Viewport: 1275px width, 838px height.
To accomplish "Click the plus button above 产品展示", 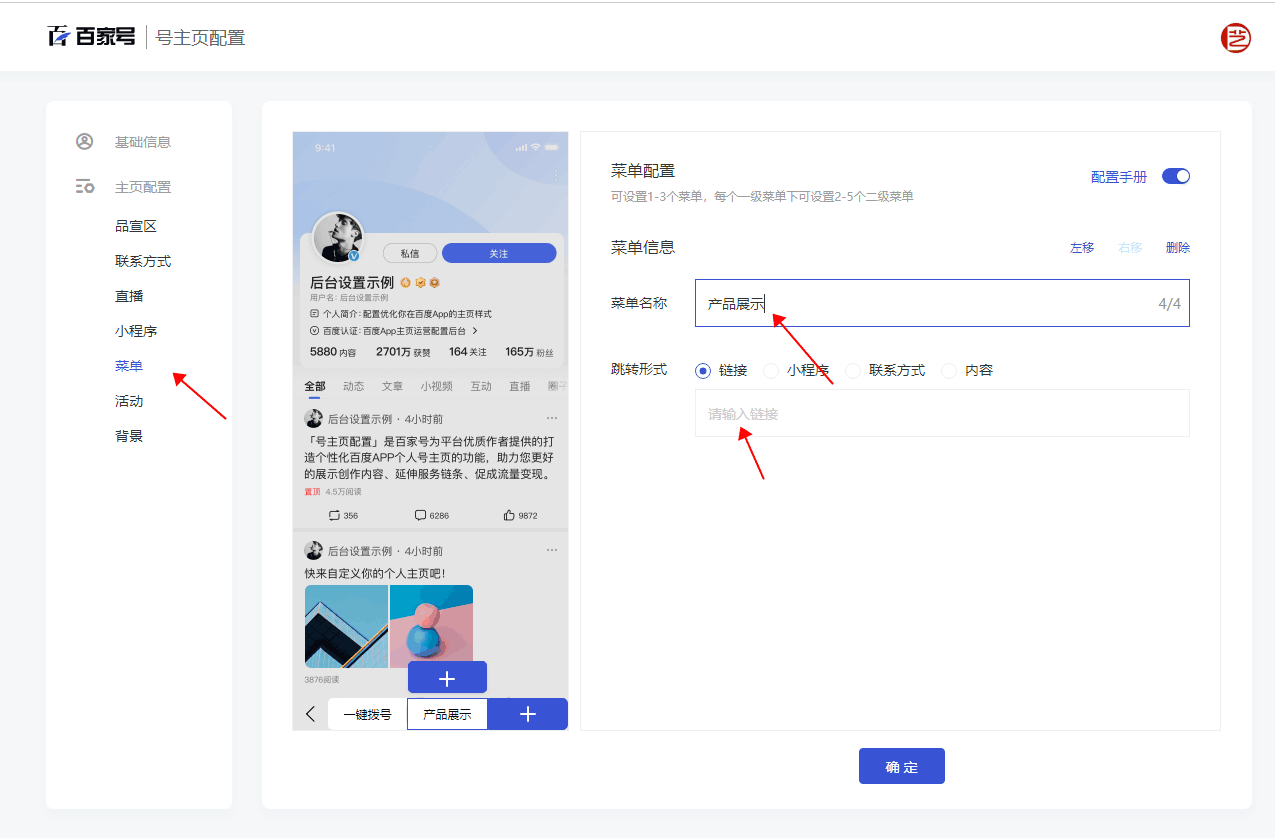I will 447,678.
